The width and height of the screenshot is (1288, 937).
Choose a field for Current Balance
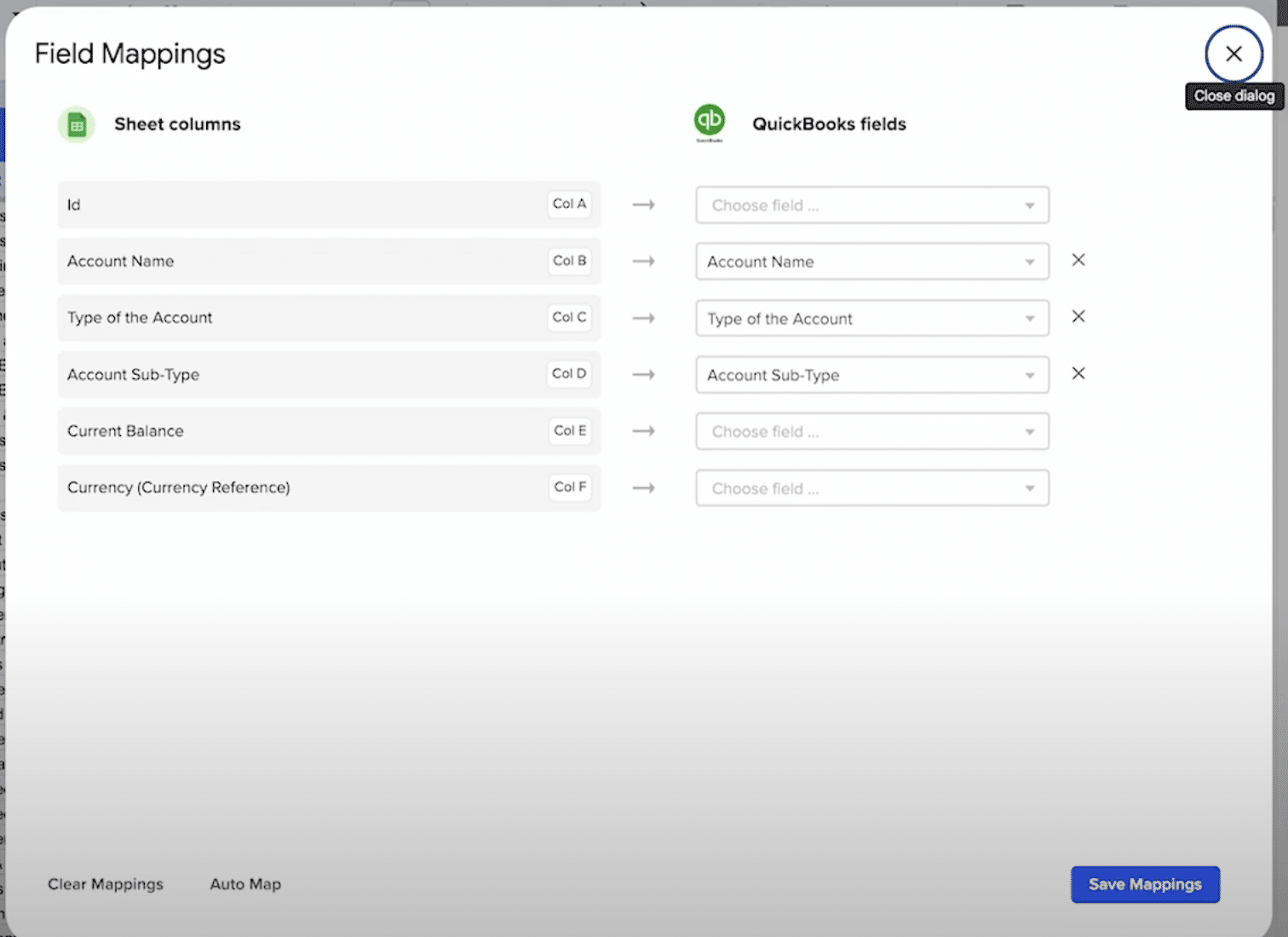click(871, 432)
